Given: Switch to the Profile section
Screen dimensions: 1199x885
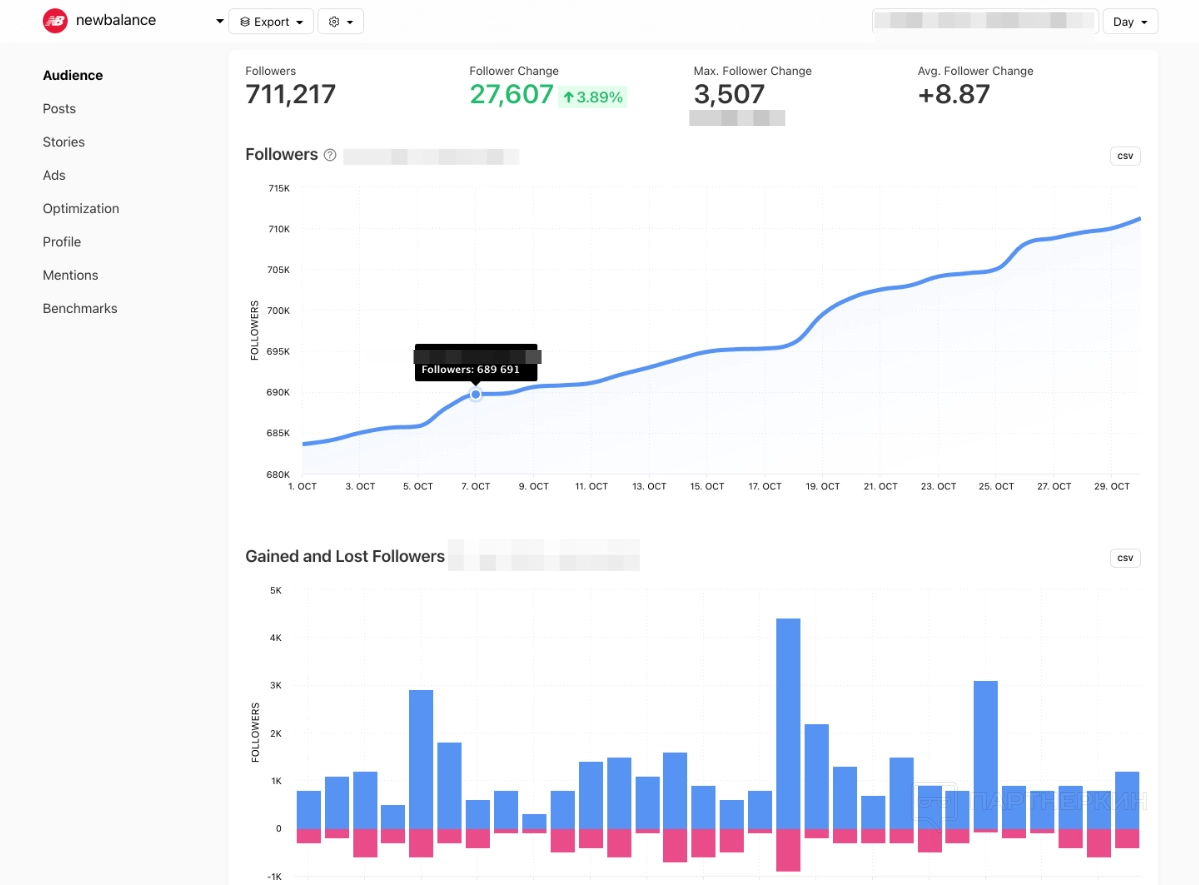Looking at the screenshot, I should (62, 242).
